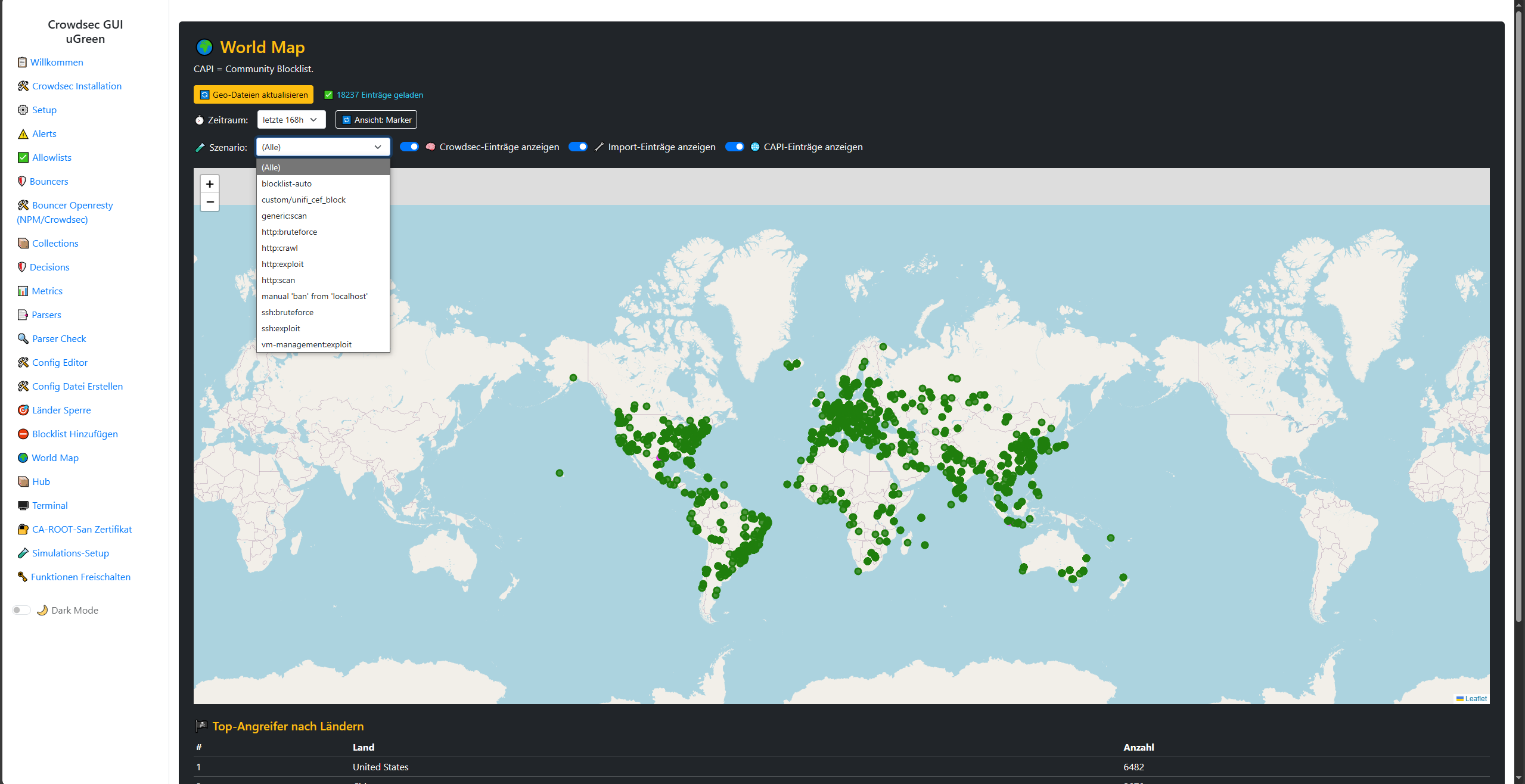Image resolution: width=1525 pixels, height=784 pixels.
Task: Click the map zoom out minus button
Action: click(x=210, y=202)
